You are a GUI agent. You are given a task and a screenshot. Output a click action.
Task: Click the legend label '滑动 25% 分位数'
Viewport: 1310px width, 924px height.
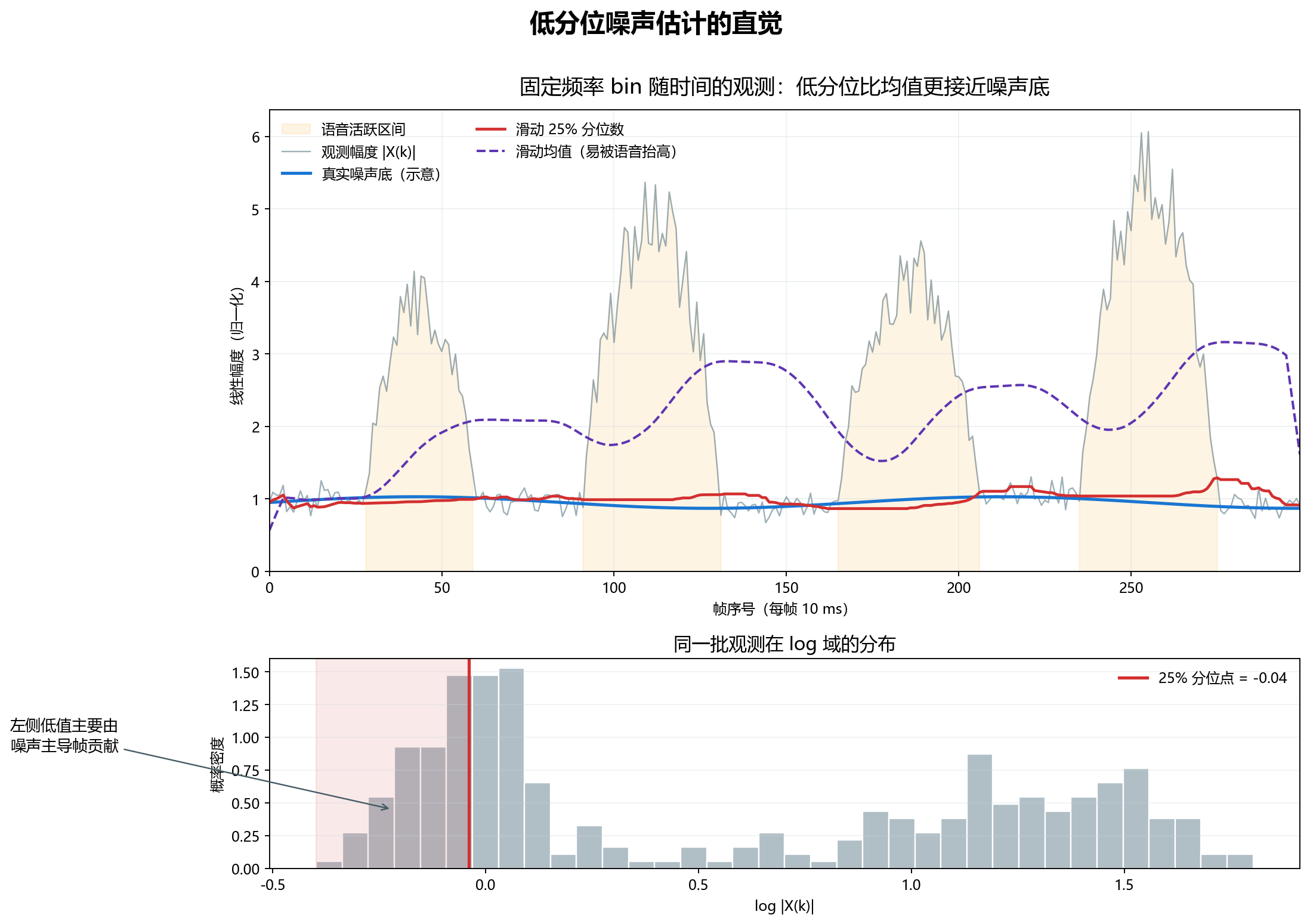pos(570,129)
